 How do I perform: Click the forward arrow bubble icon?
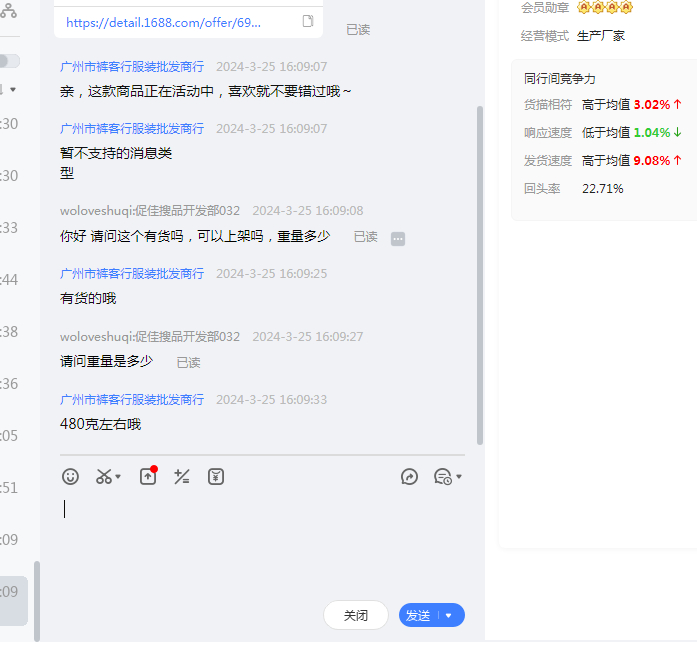click(x=409, y=477)
